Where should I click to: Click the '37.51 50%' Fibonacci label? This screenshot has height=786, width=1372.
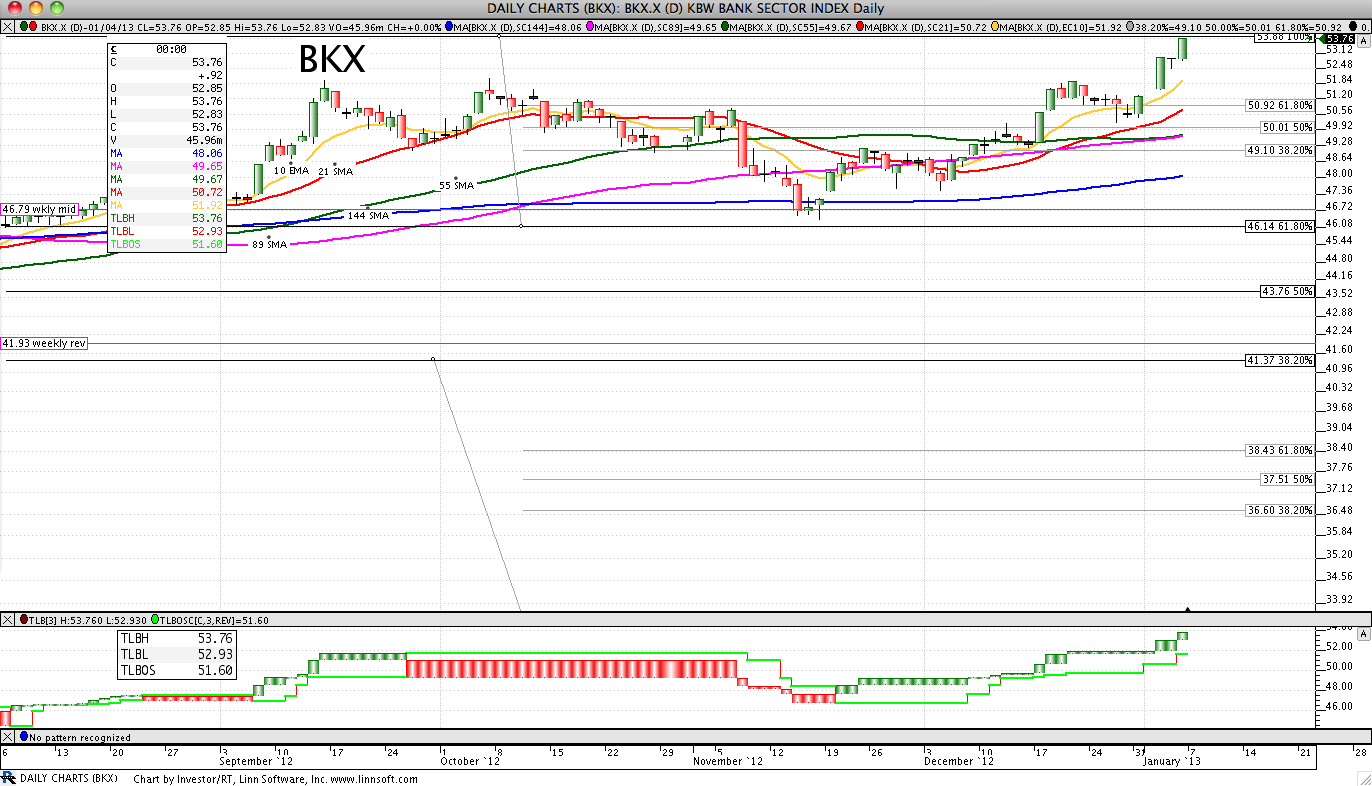(x=1287, y=480)
